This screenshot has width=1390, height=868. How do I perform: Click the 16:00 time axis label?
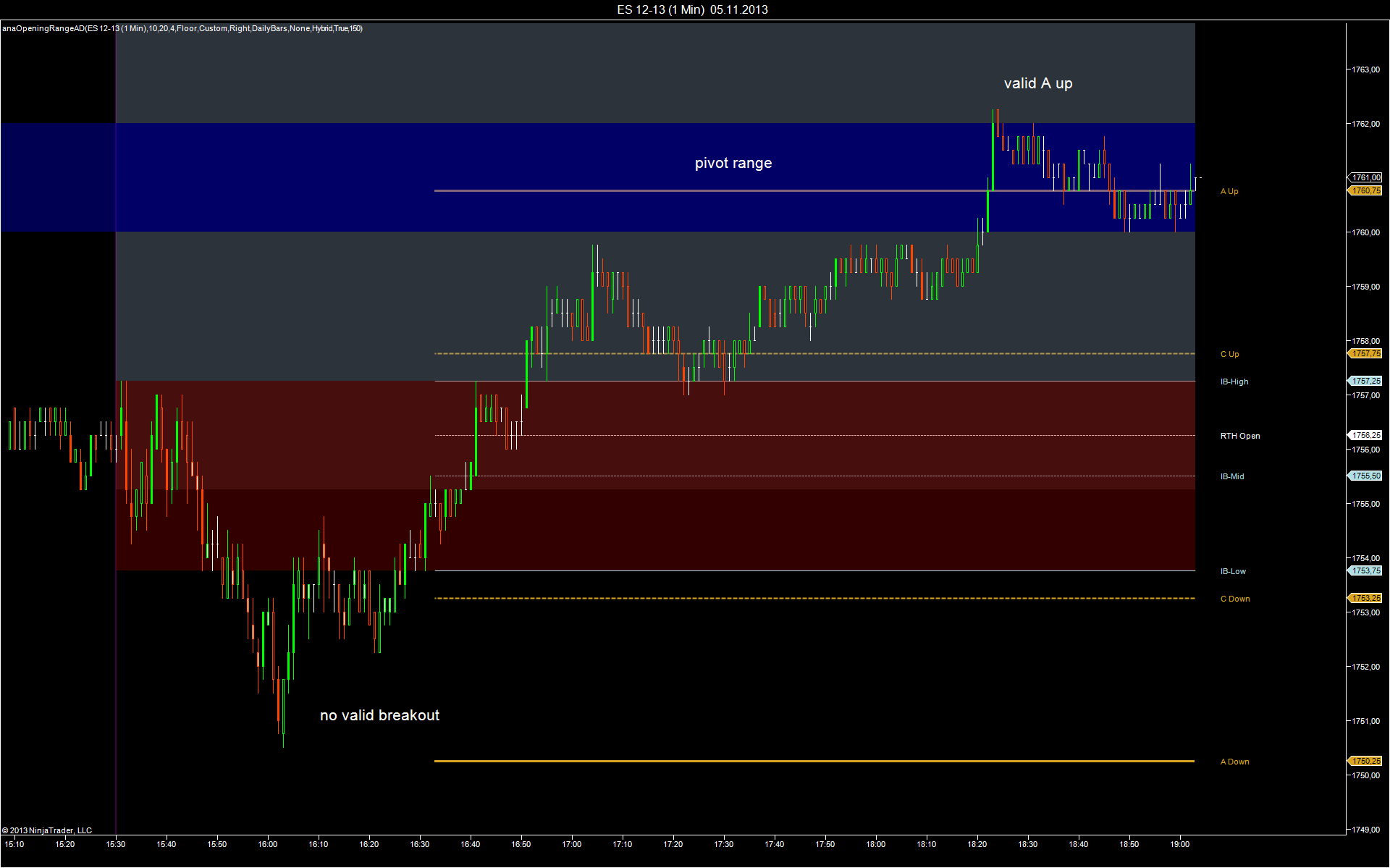(268, 844)
